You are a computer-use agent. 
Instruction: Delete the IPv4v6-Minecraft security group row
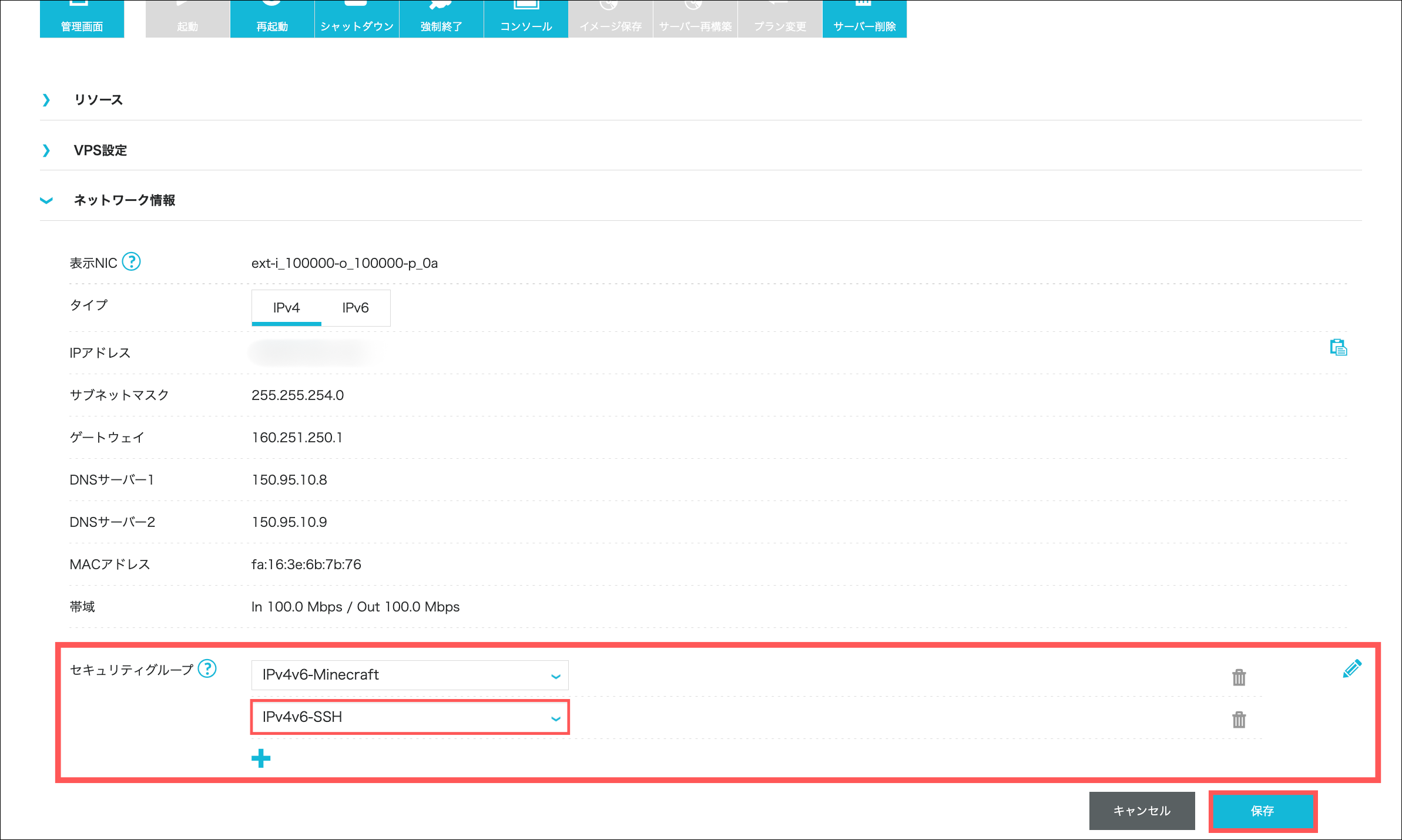click(x=1239, y=677)
